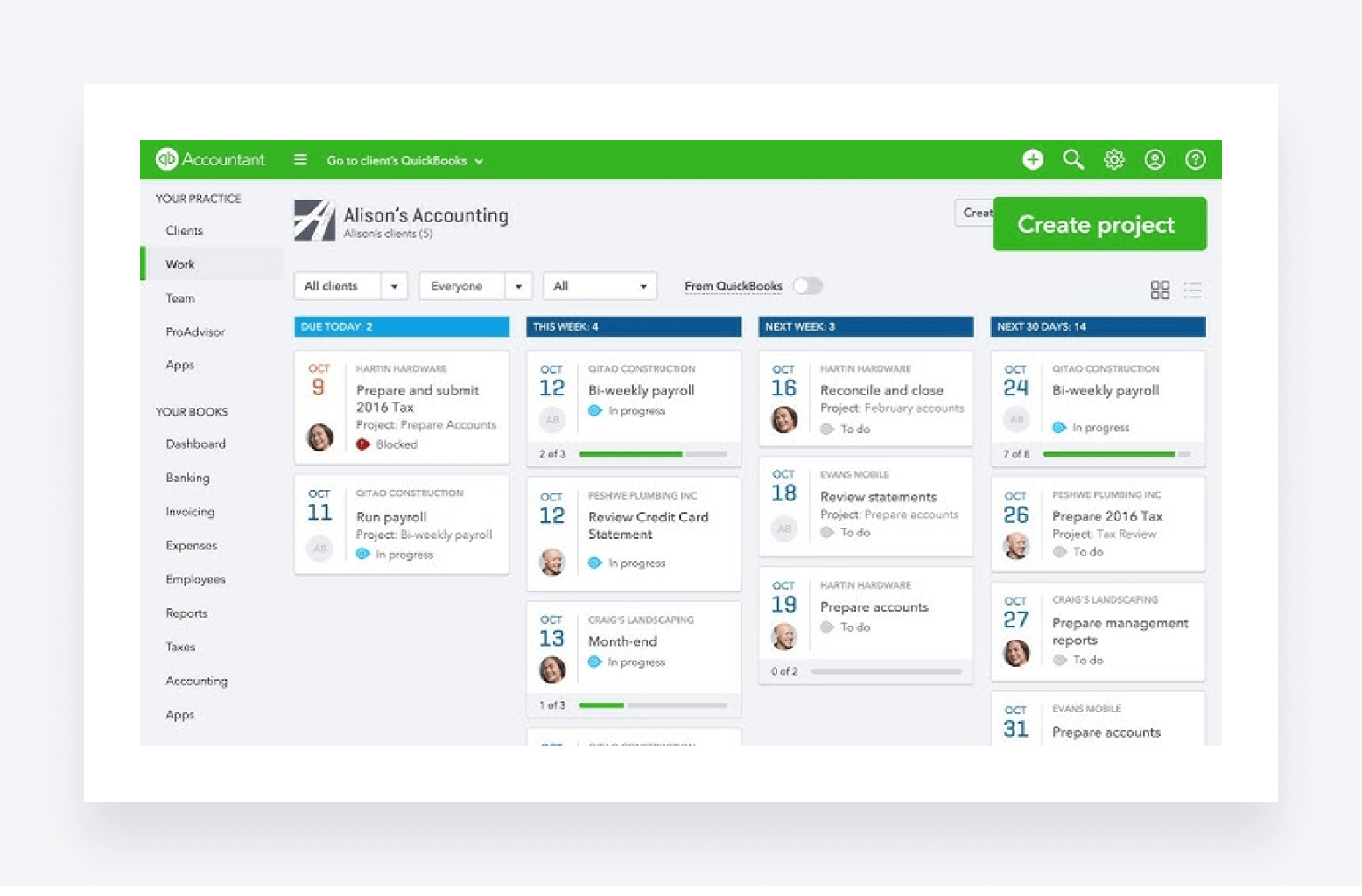
Task: Open settings gear in top bar
Action: (1113, 159)
